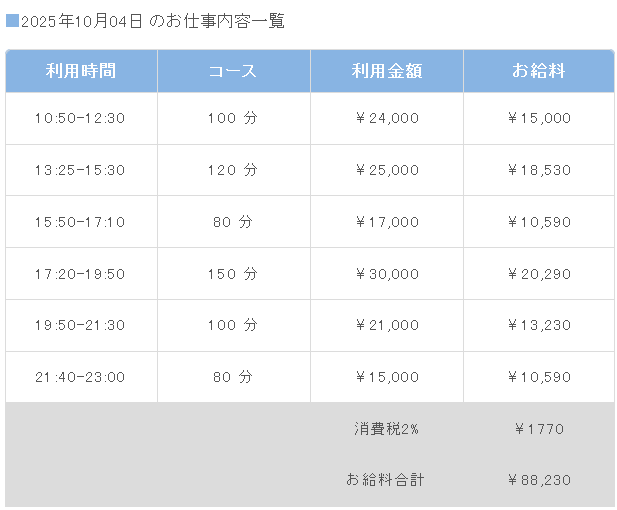The height and width of the screenshot is (510, 617).
Task: Select the 120 分 course cell
Action: click(233, 170)
